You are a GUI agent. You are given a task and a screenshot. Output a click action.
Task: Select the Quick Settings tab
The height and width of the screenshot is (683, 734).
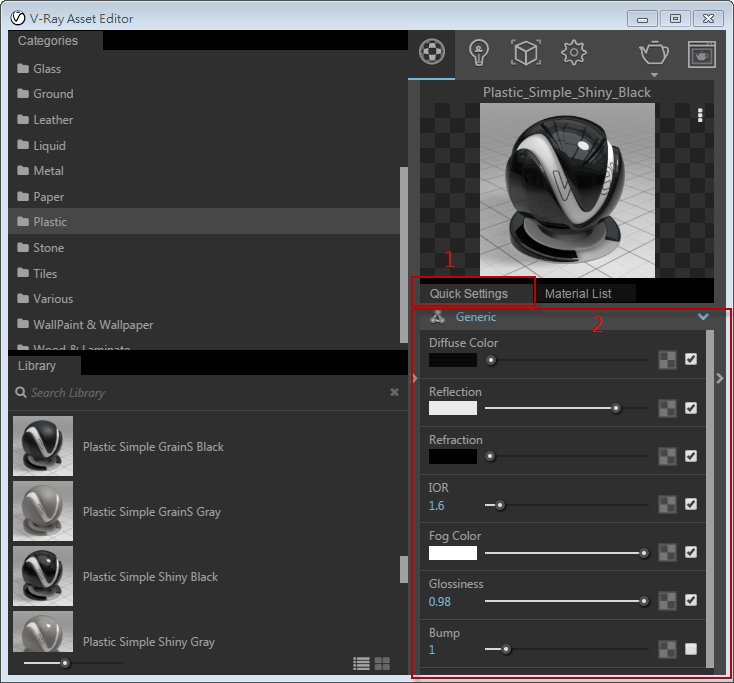[468, 294]
